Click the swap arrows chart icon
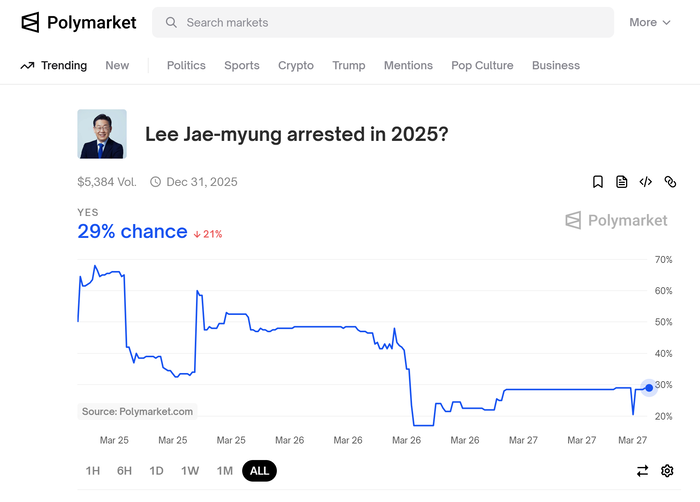 click(643, 471)
